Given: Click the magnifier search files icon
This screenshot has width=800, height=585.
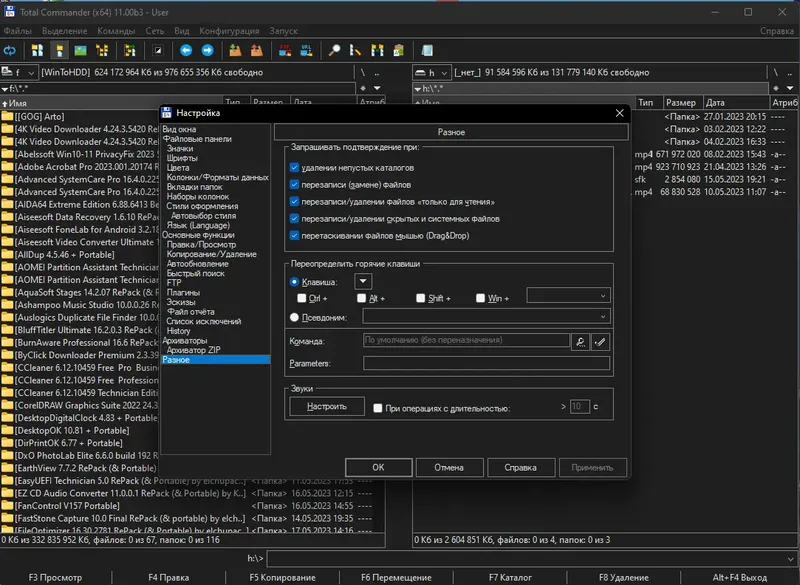Looking at the screenshot, I should tap(335, 49).
